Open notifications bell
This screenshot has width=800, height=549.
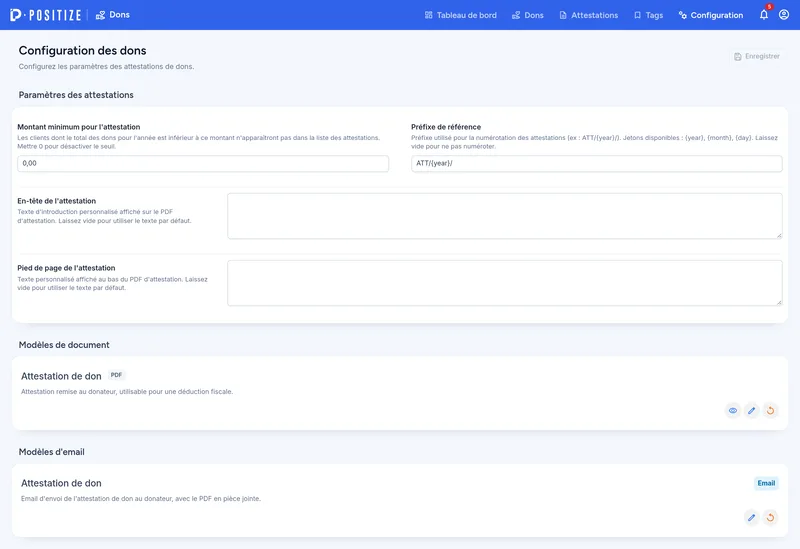pos(764,15)
